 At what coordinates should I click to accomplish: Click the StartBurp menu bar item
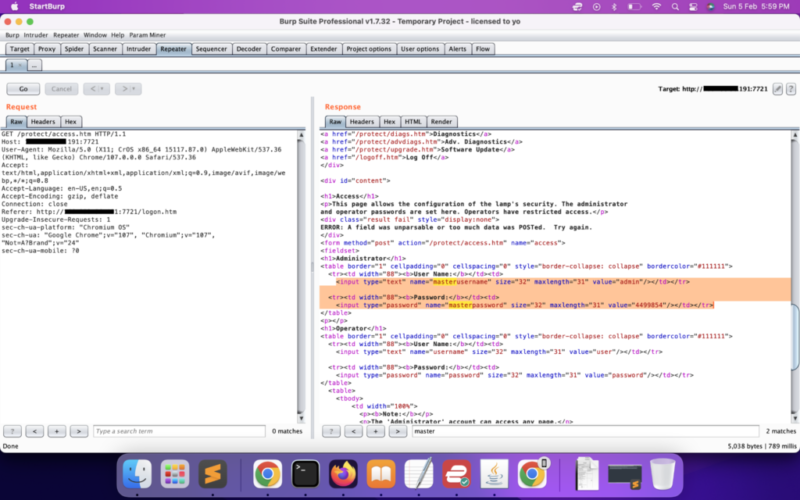[47, 7]
